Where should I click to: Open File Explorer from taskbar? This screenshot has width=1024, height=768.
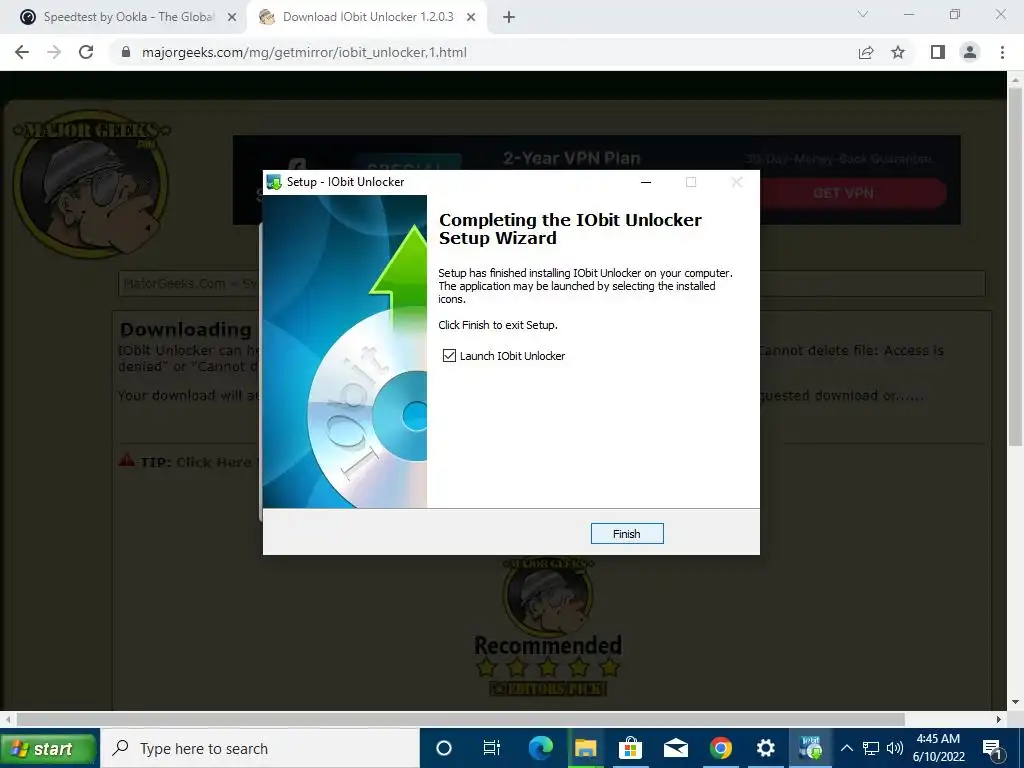(586, 748)
